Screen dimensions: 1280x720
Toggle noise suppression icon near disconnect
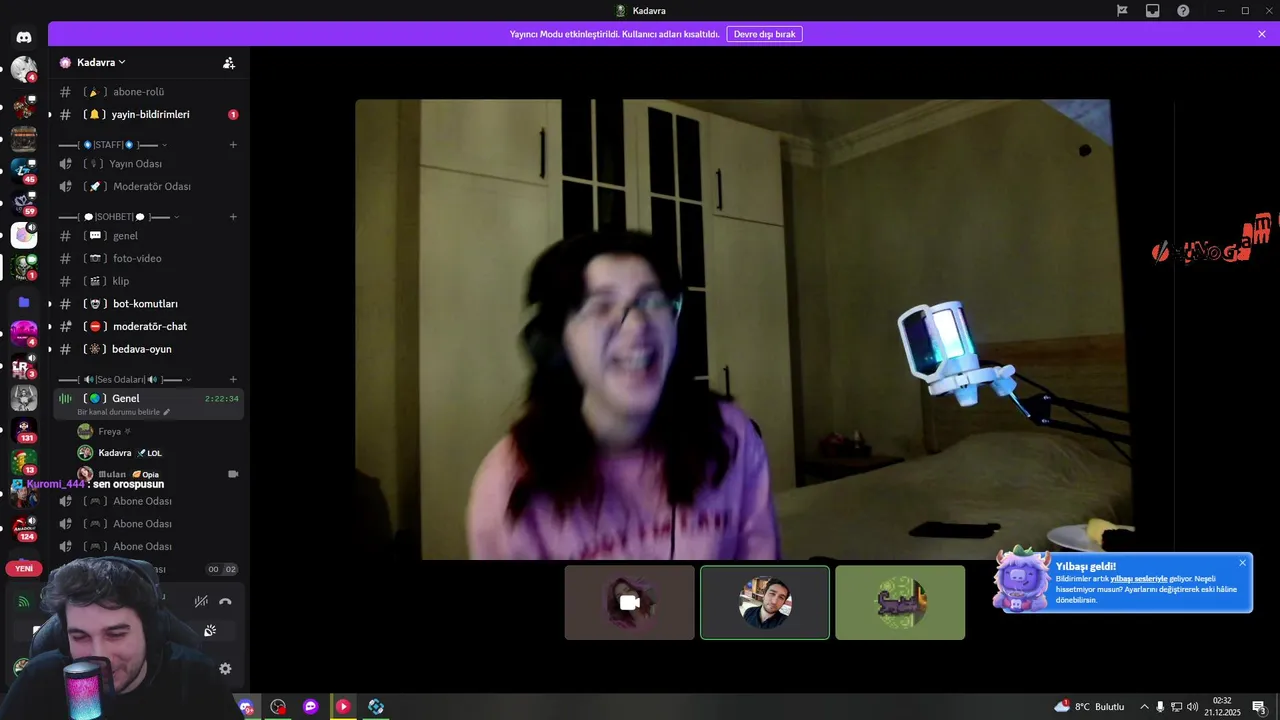tap(201, 601)
